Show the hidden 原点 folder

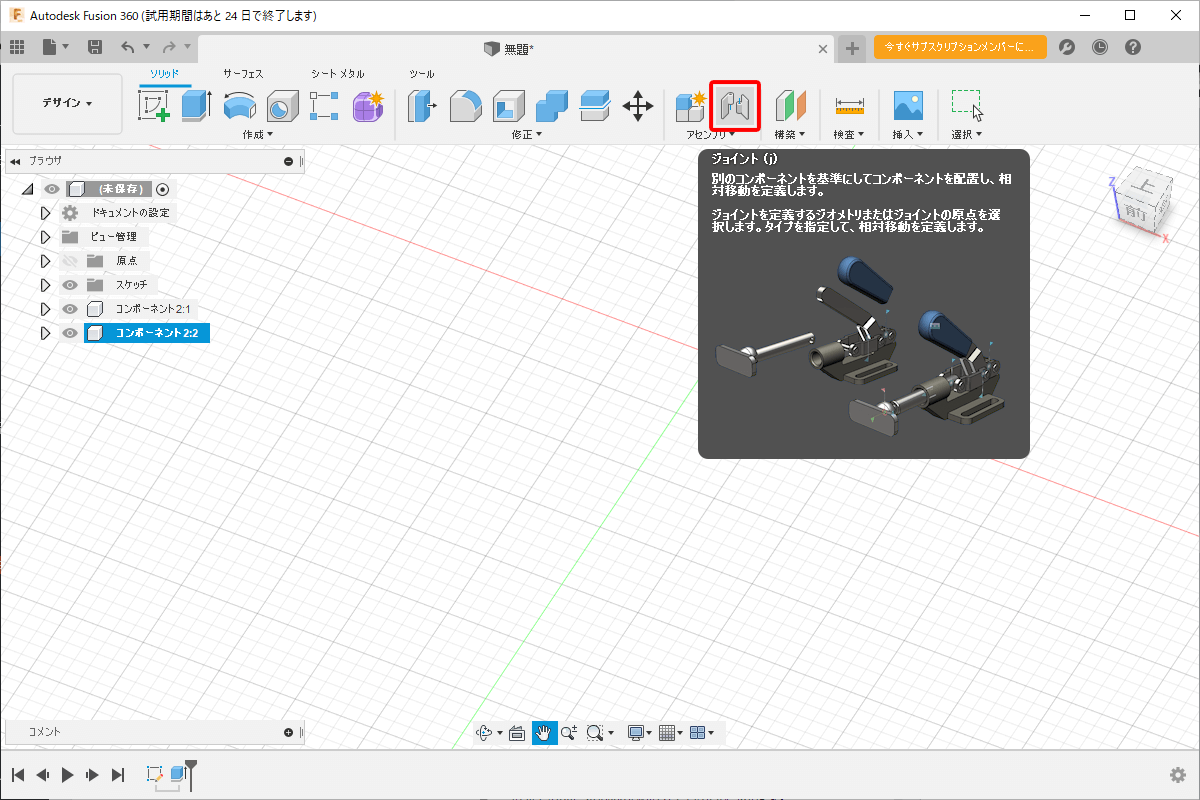[70, 261]
